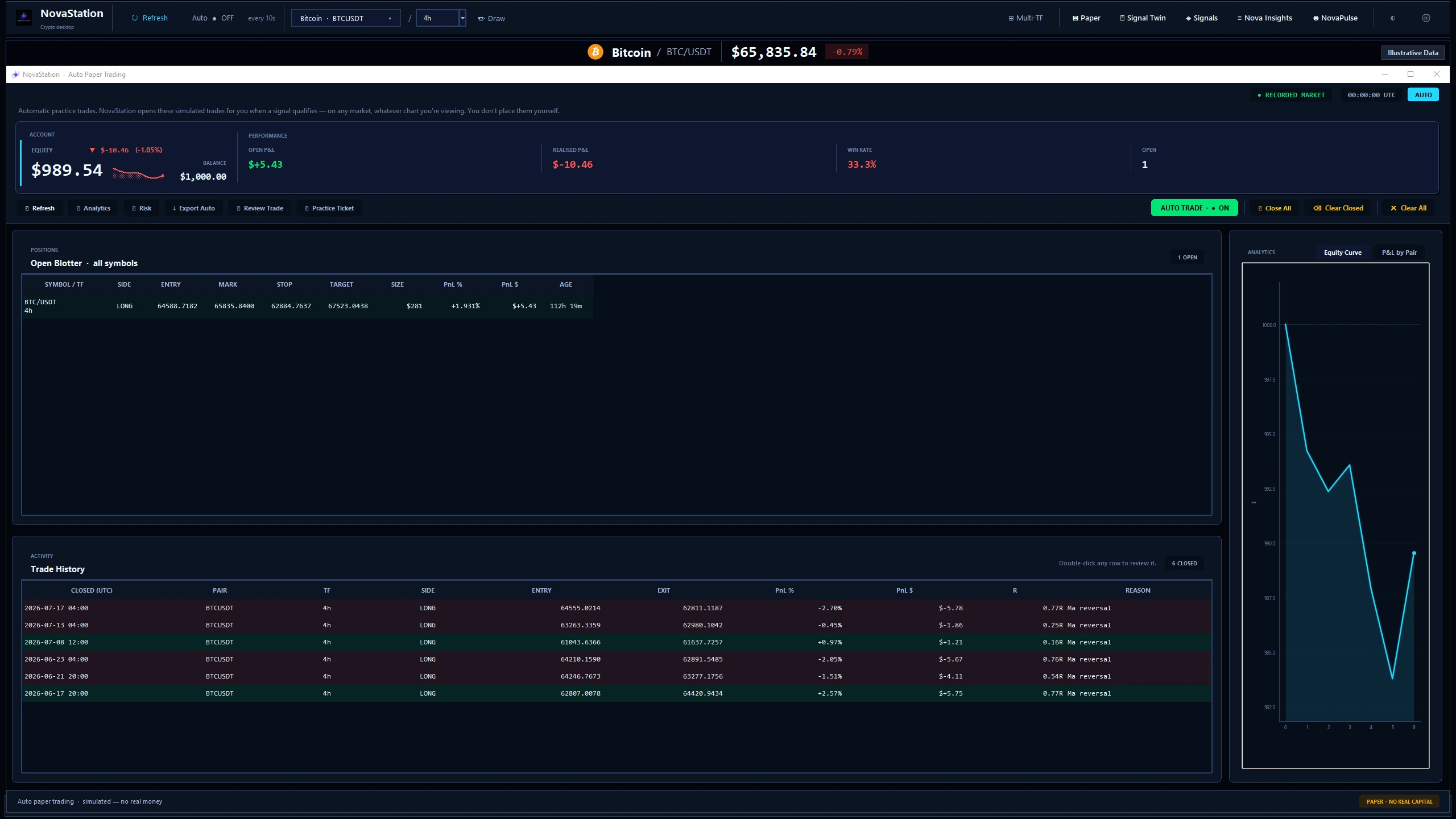Click the Close All button
The image size is (1456, 819).
pos(1274,208)
